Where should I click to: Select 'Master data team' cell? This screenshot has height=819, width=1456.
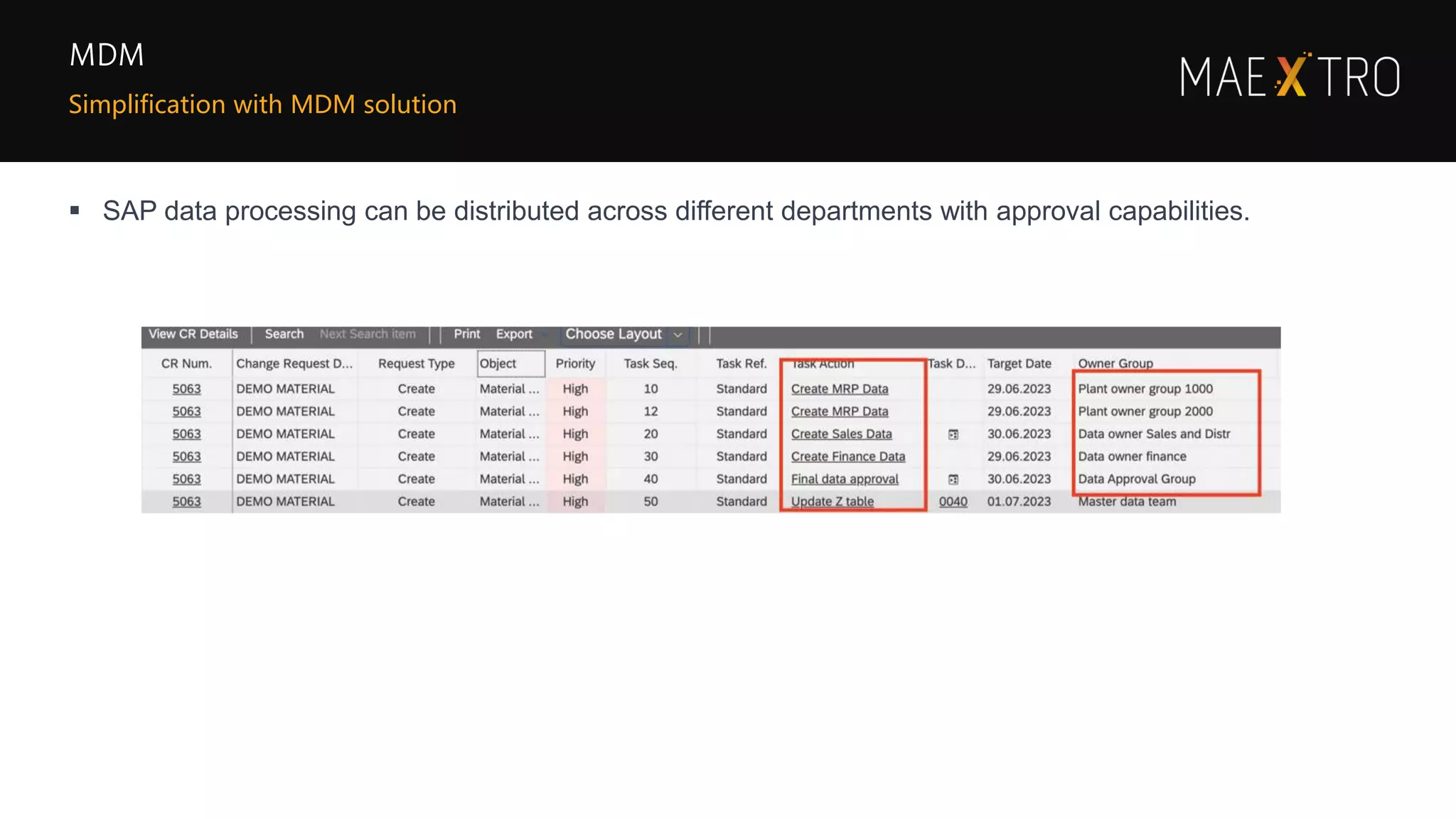[x=1127, y=501]
